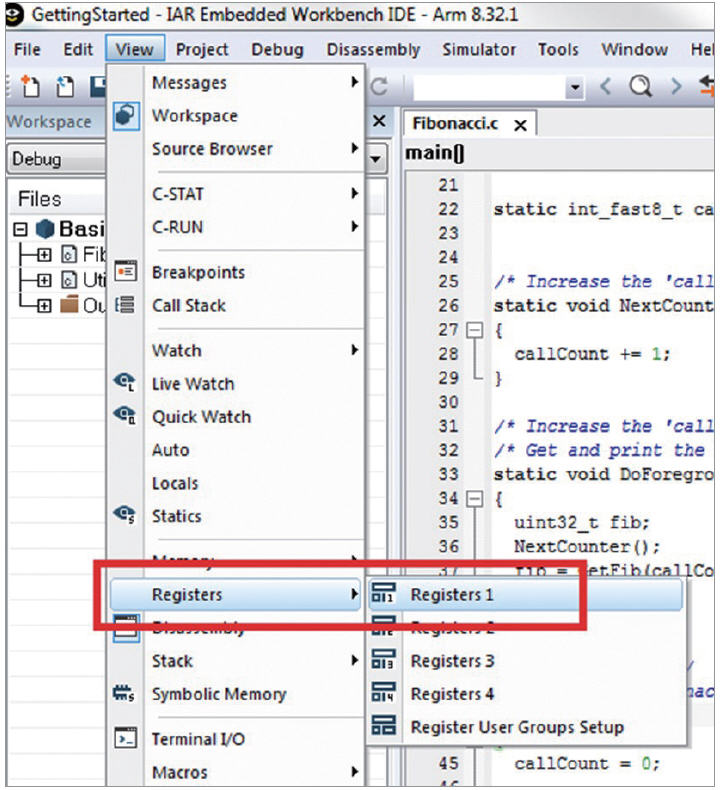This screenshot has width=720, height=790.
Task: Click the Symbolic Memory chip icon
Action: tap(126, 694)
